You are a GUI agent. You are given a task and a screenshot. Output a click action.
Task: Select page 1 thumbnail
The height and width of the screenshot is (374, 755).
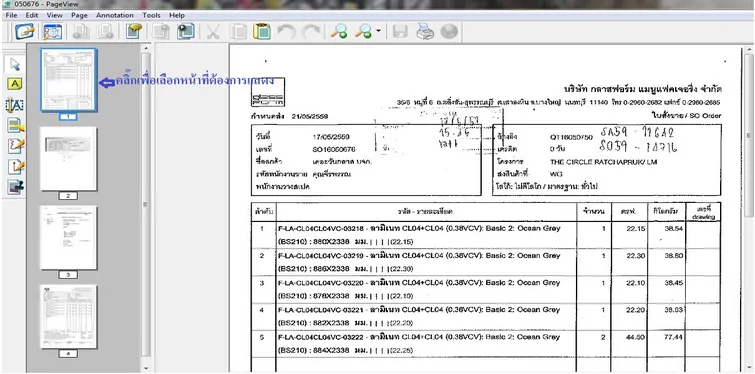(x=69, y=80)
